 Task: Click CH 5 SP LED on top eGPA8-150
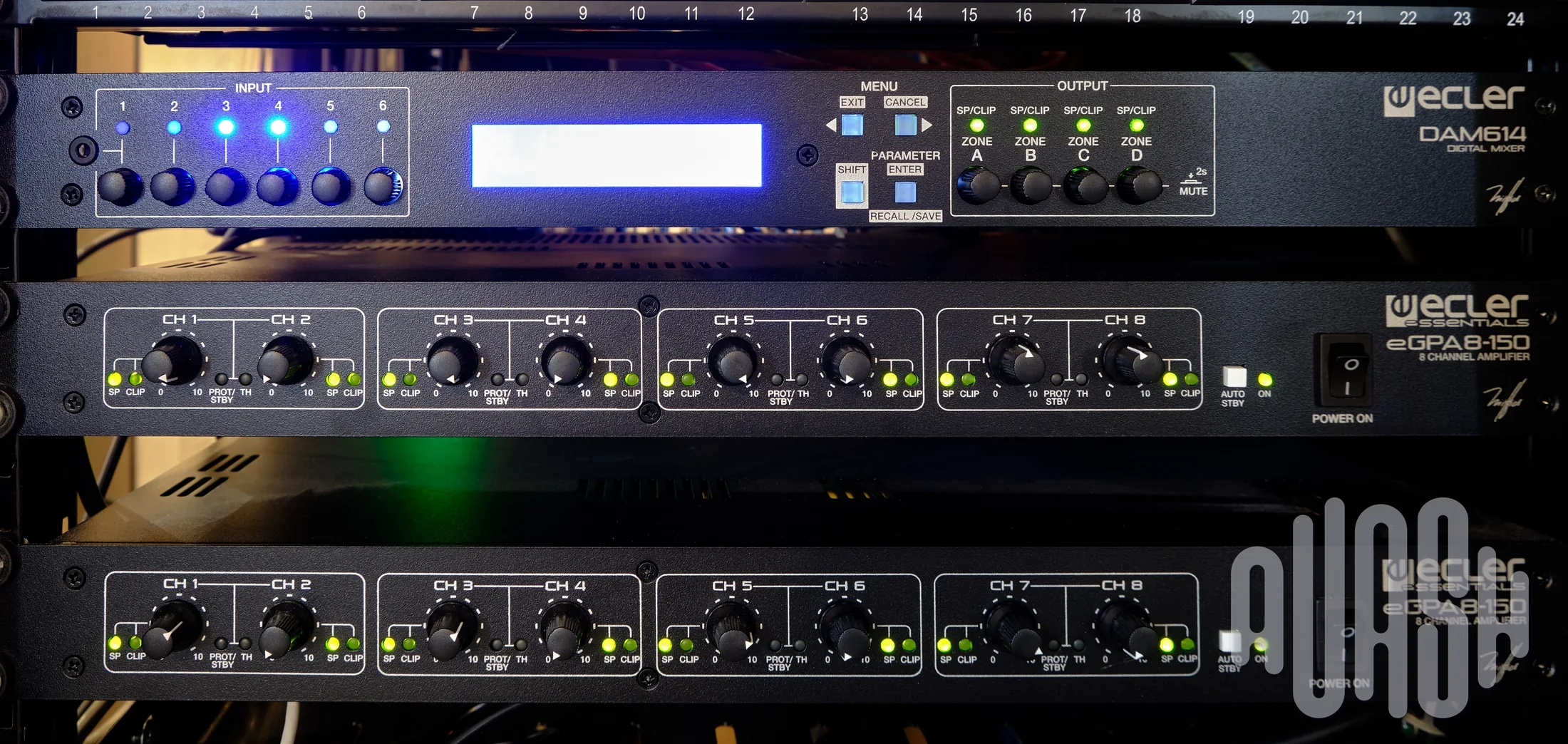pos(668,380)
